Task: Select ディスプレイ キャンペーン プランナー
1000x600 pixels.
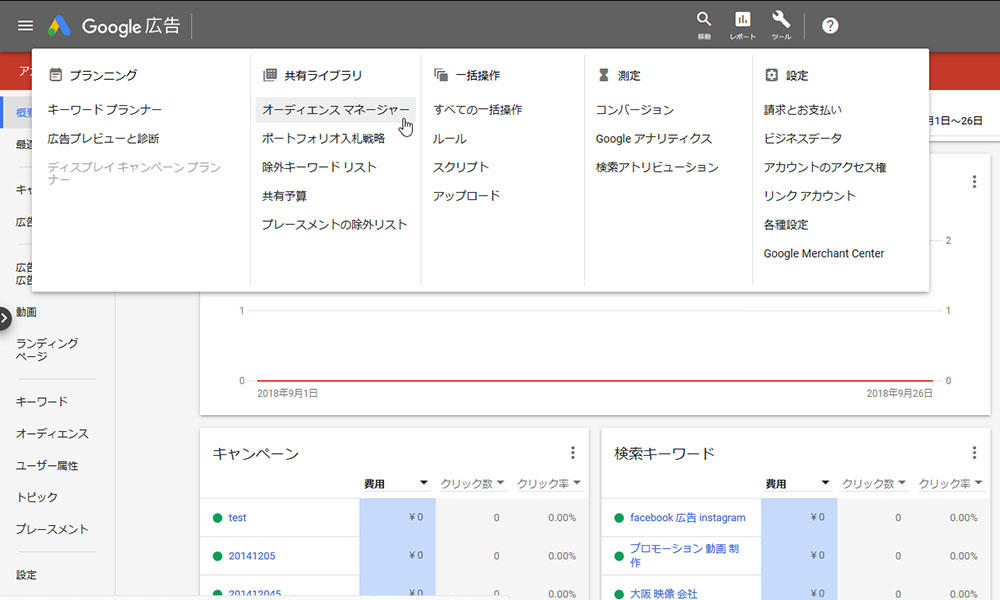Action: click(x=134, y=173)
